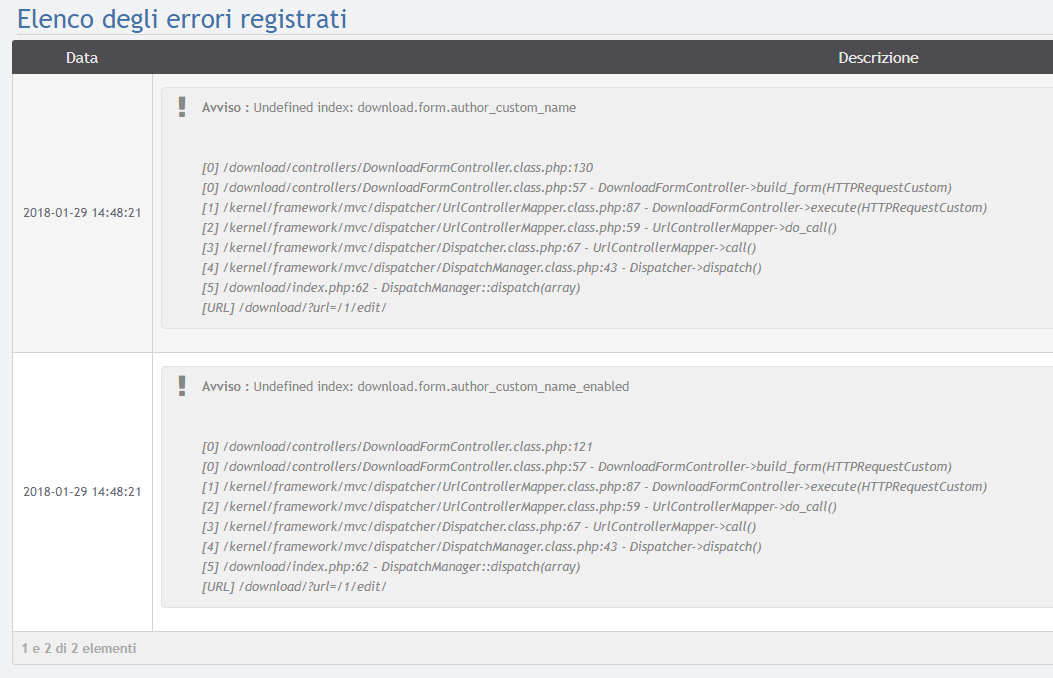Click the 'Elenco degli errori registrati' heading
This screenshot has height=678, width=1053.
point(182,18)
